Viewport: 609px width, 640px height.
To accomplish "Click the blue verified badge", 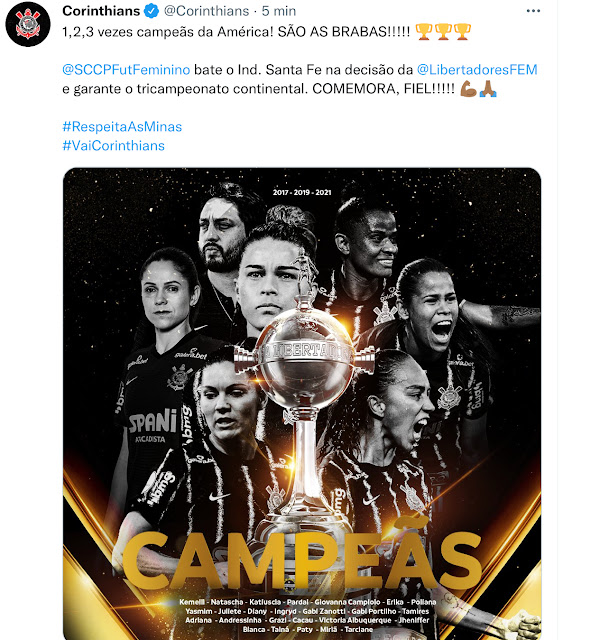I will point(151,11).
